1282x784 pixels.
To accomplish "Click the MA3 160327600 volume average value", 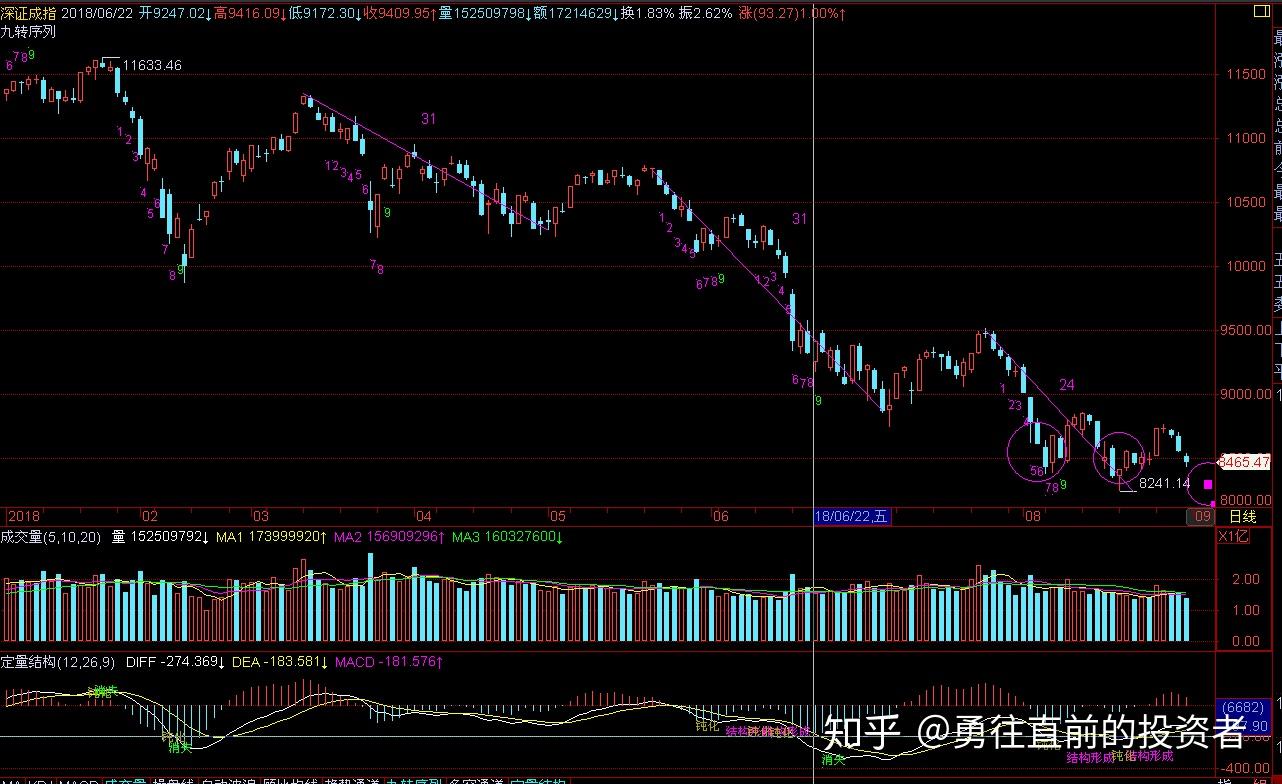I will pyautogui.click(x=505, y=537).
